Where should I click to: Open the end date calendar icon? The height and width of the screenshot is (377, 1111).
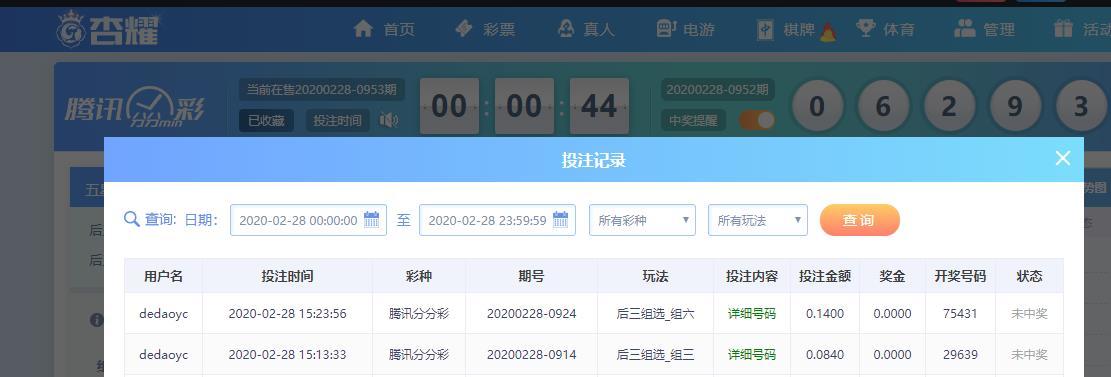[560, 220]
